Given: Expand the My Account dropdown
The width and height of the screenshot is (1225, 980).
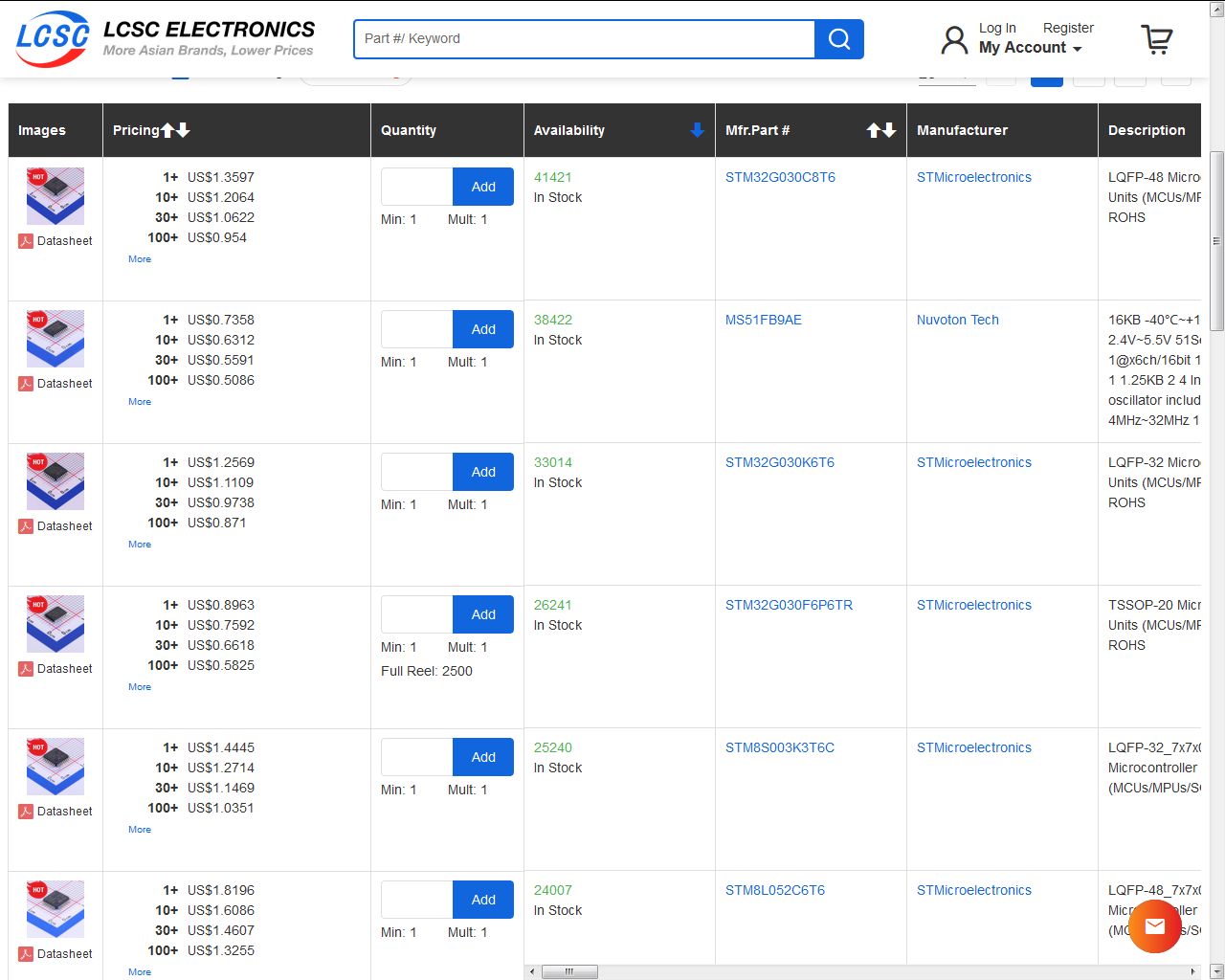Looking at the screenshot, I should (1030, 48).
